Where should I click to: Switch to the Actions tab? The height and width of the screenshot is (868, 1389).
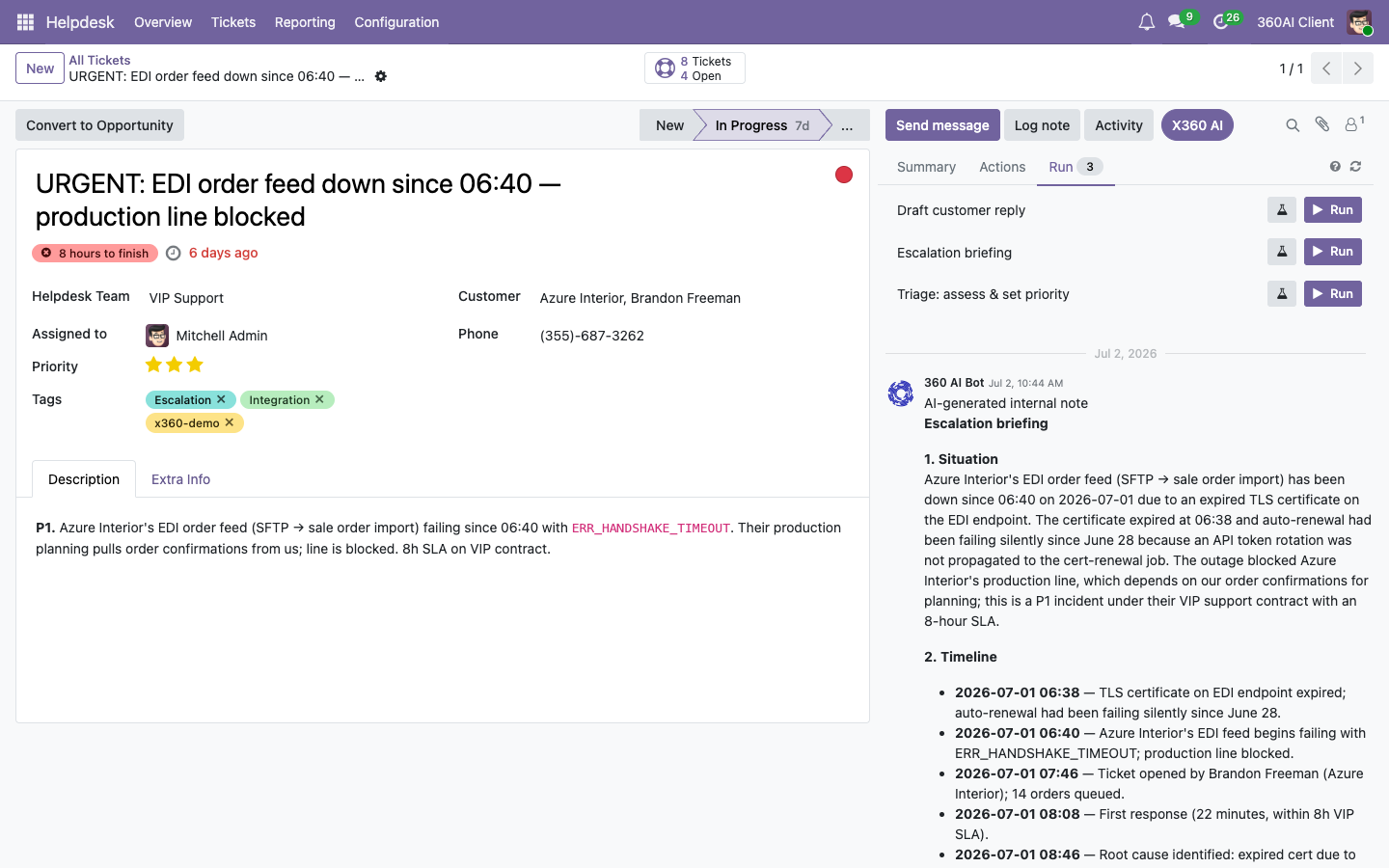1002,167
